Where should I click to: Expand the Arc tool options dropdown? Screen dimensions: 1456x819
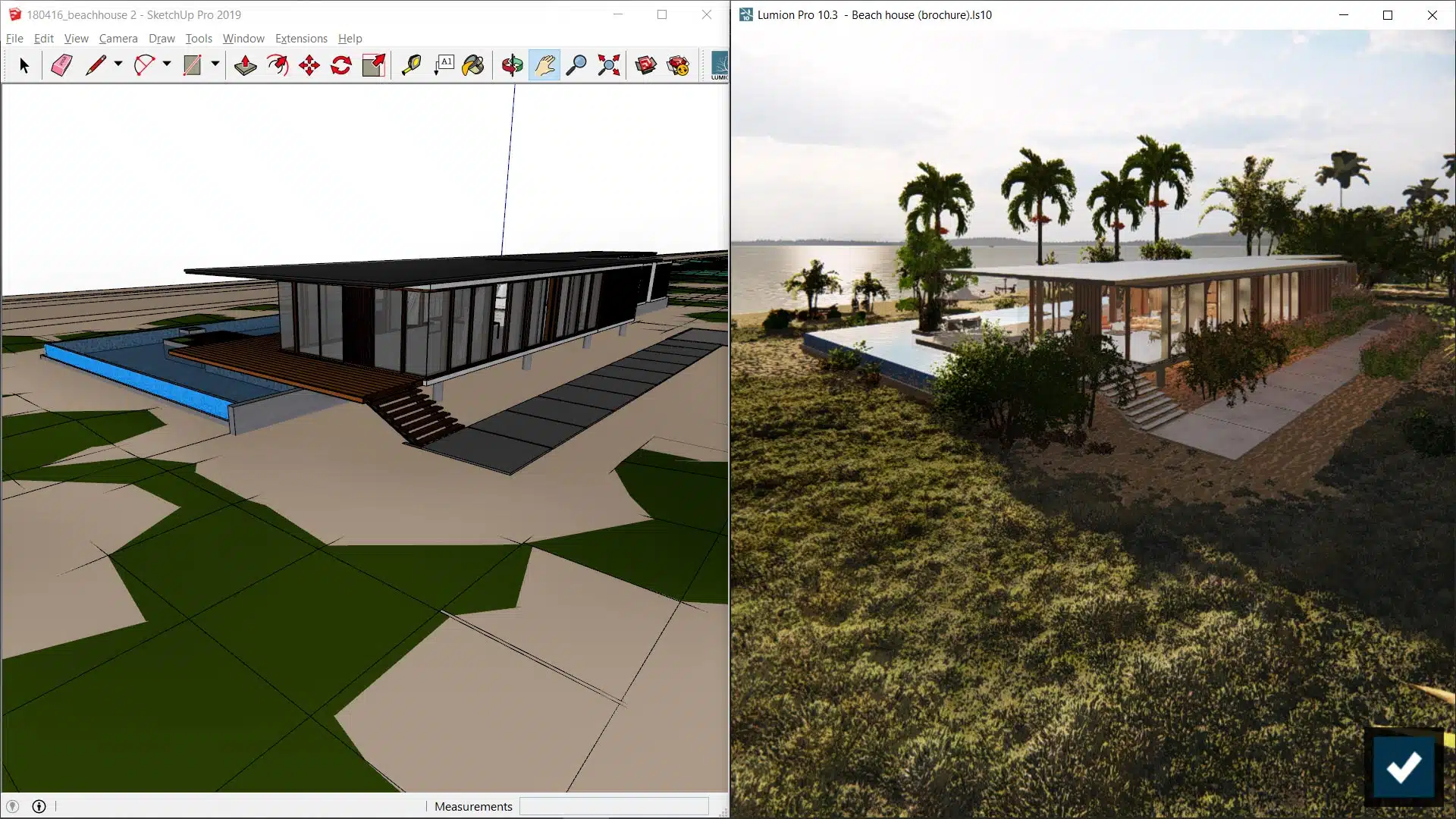pos(166,65)
